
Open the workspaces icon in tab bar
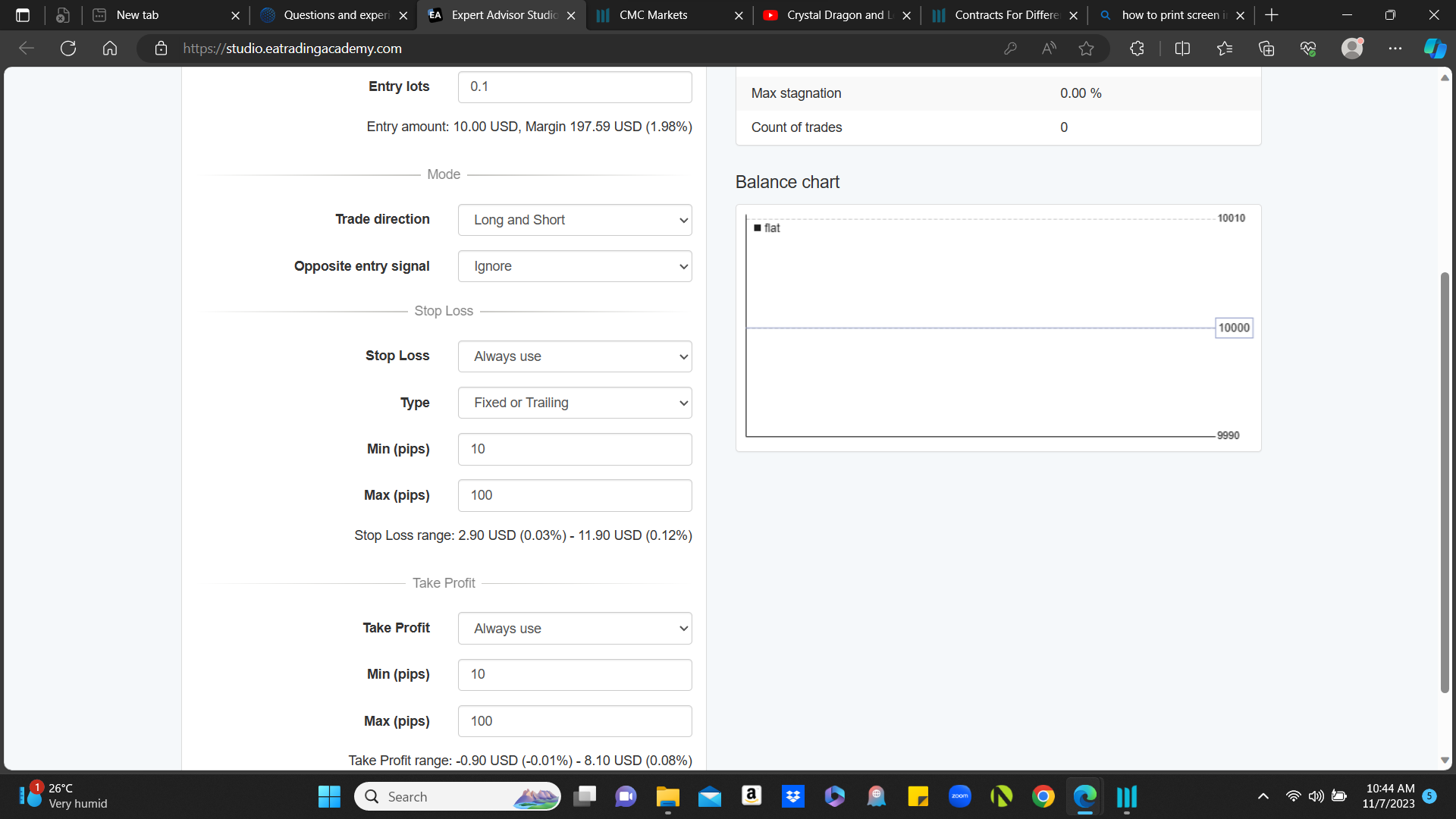click(x=63, y=15)
